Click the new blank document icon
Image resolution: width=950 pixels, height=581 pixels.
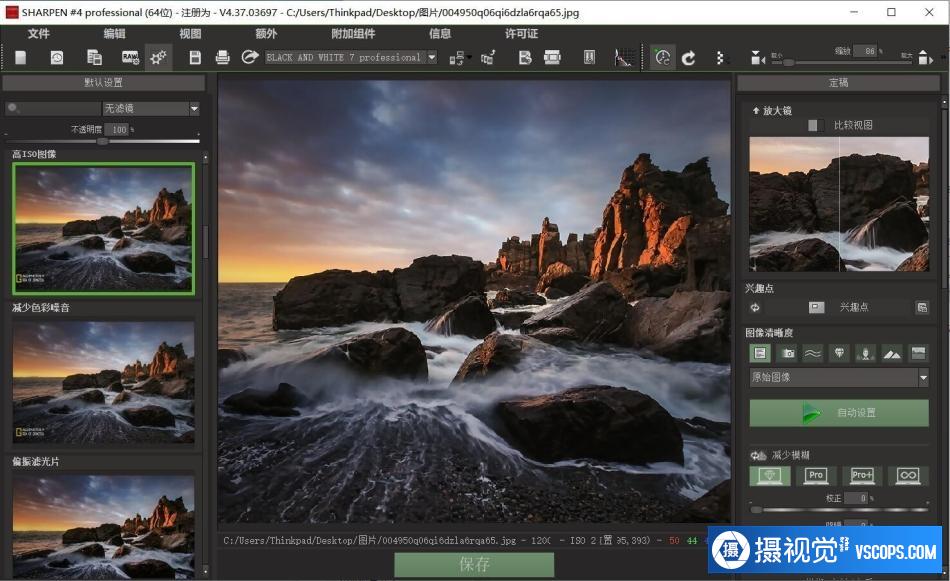(x=21, y=58)
